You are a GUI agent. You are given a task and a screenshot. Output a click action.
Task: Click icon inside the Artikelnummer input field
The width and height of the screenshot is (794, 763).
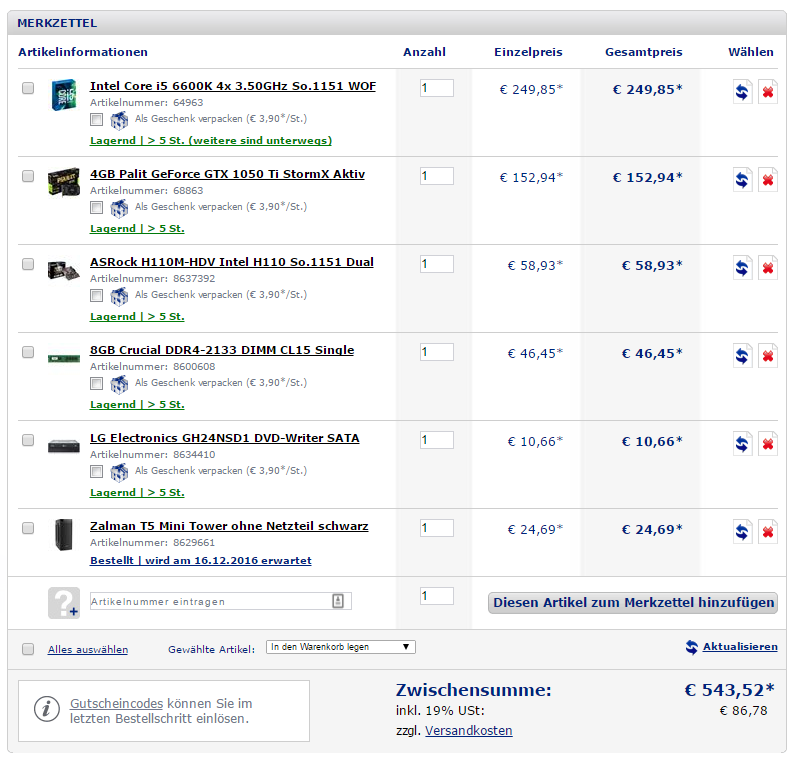338,601
